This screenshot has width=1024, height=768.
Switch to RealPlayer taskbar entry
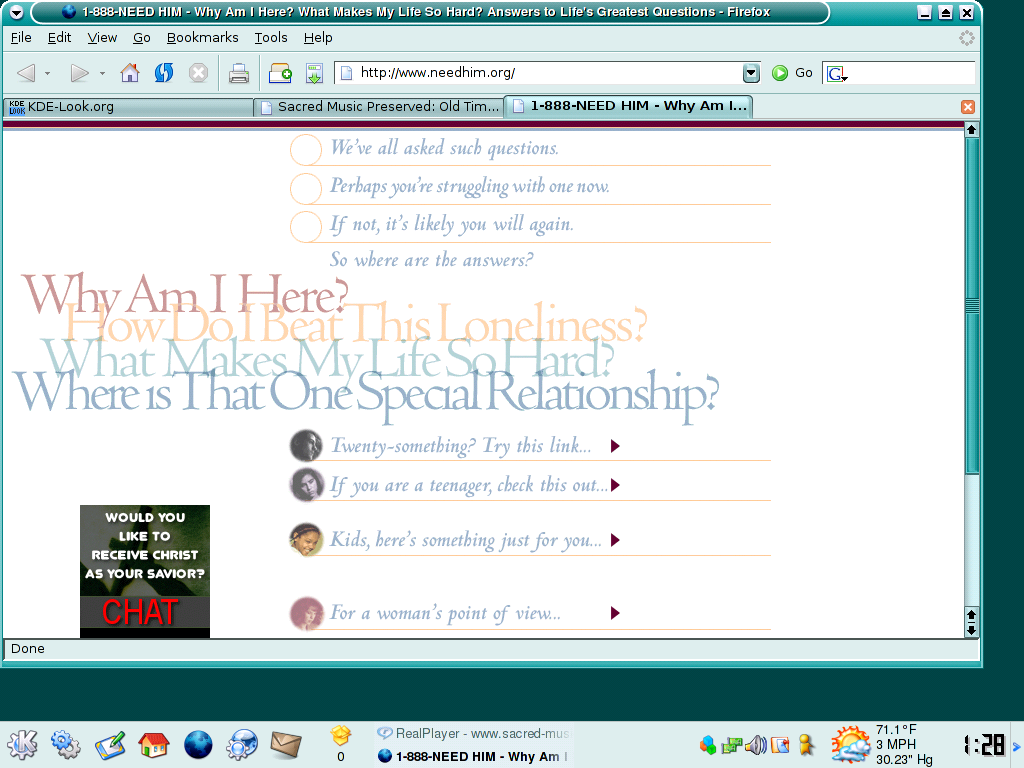[473, 733]
